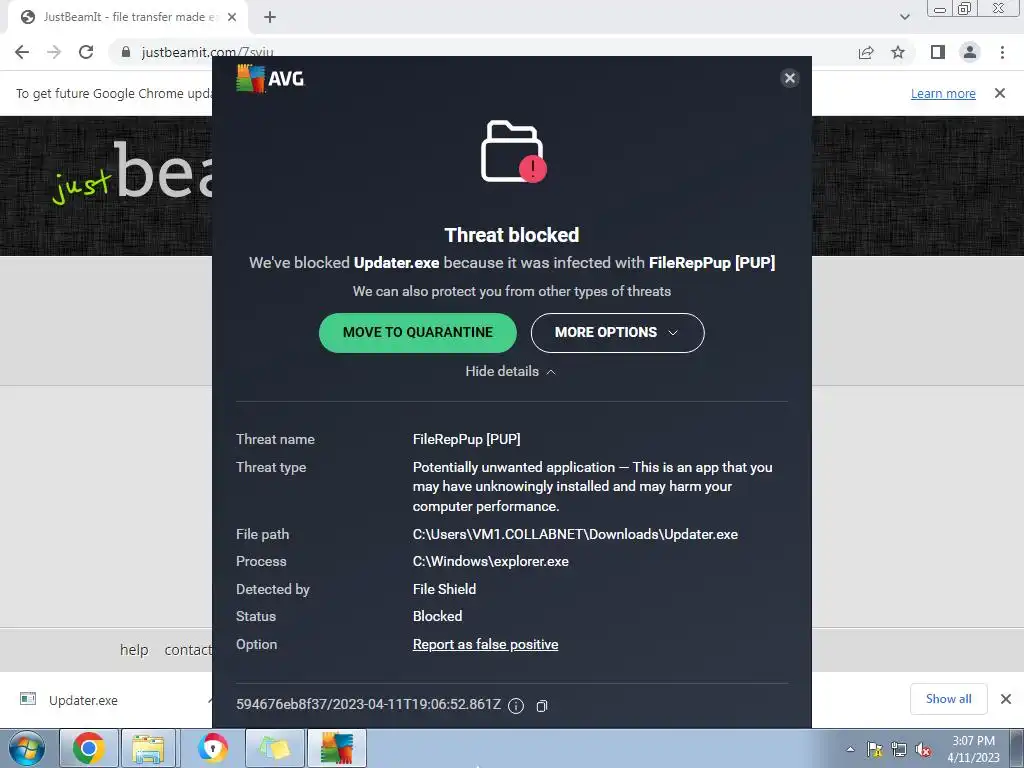
Task: Click the JustBeamIt logo
Action: [134, 172]
